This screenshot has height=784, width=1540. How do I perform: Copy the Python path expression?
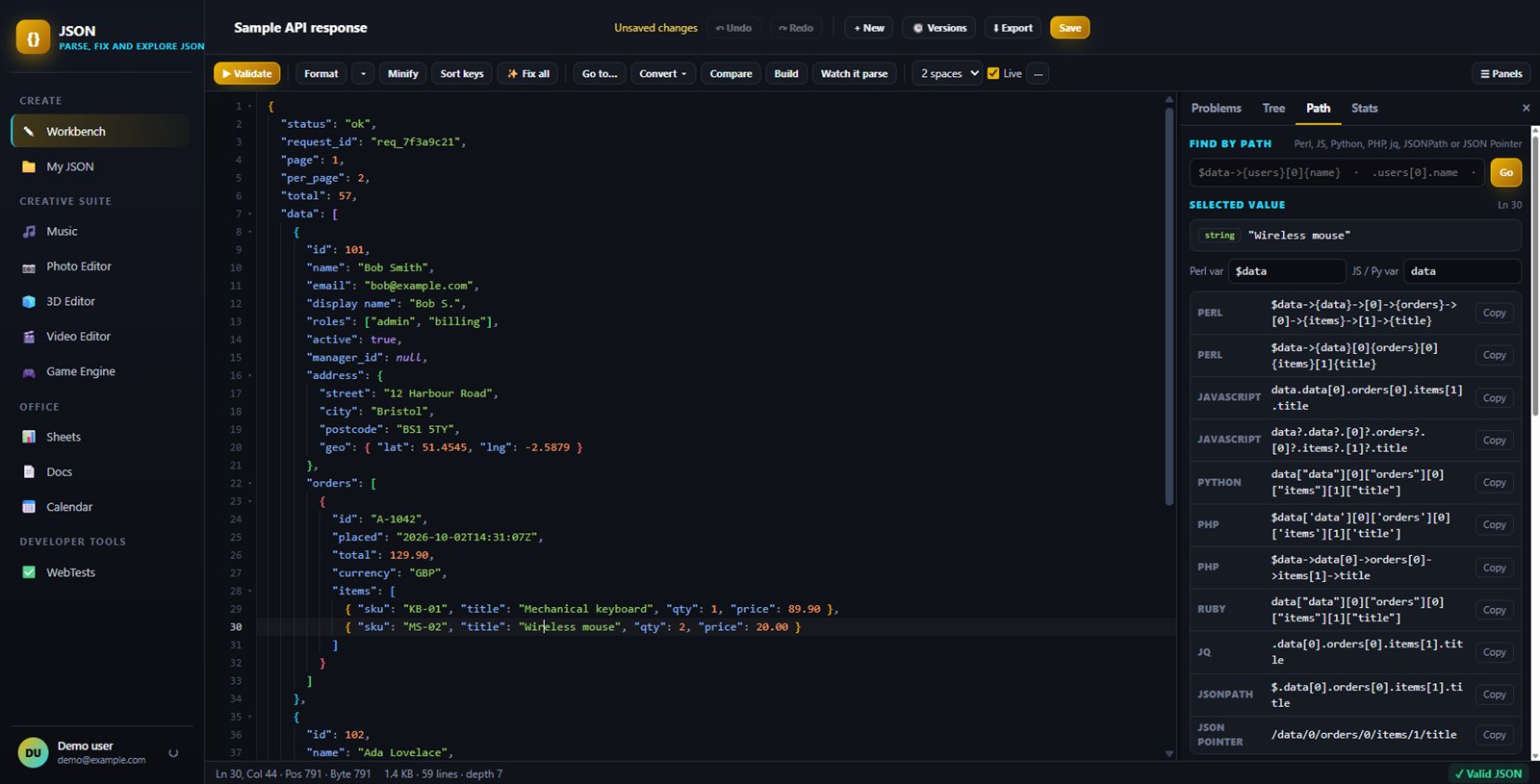(x=1494, y=483)
